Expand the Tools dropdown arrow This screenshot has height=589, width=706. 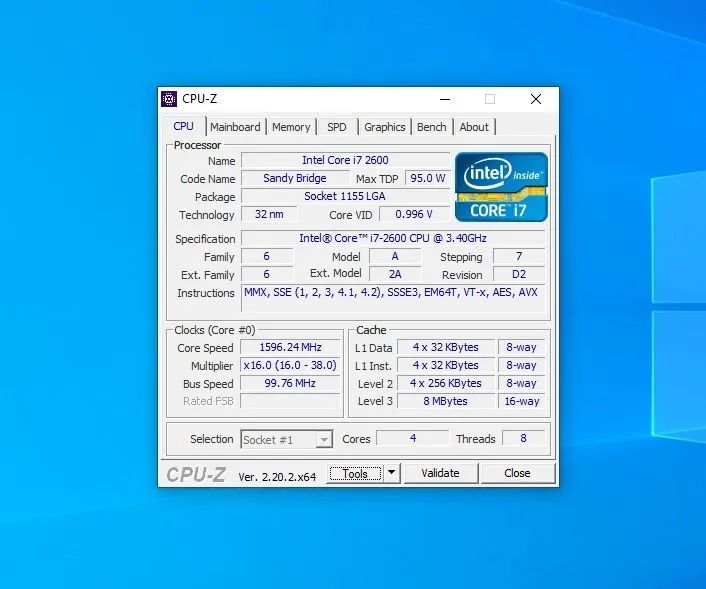pos(392,473)
